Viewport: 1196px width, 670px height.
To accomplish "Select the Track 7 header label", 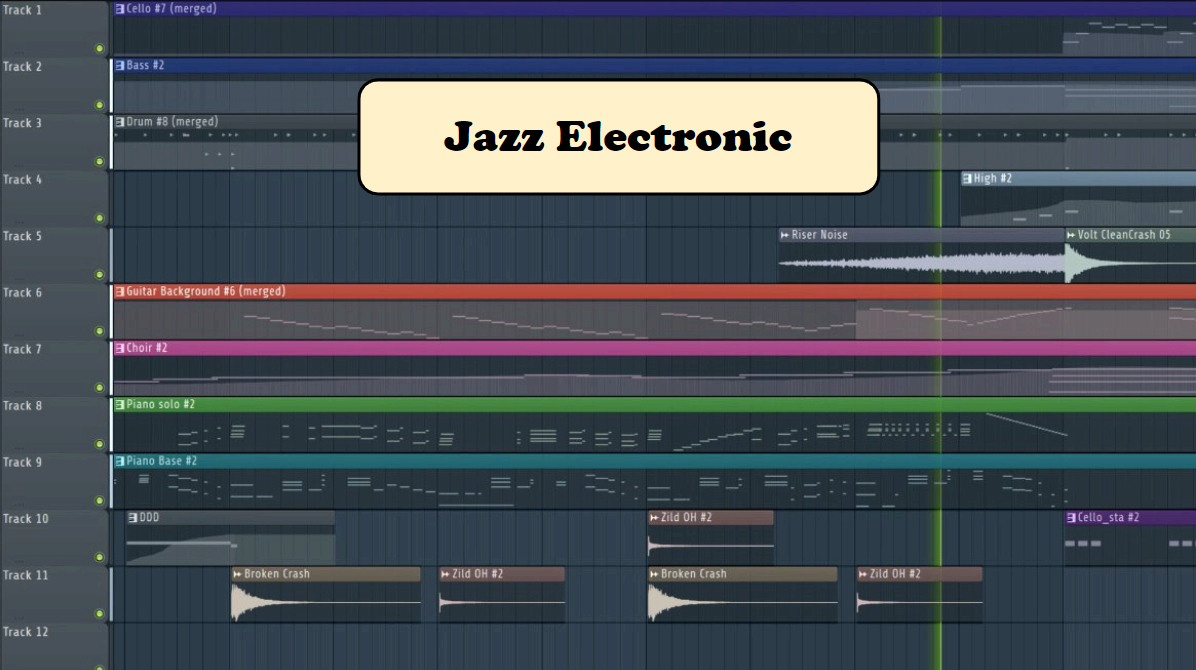I will pyautogui.click(x=22, y=349).
